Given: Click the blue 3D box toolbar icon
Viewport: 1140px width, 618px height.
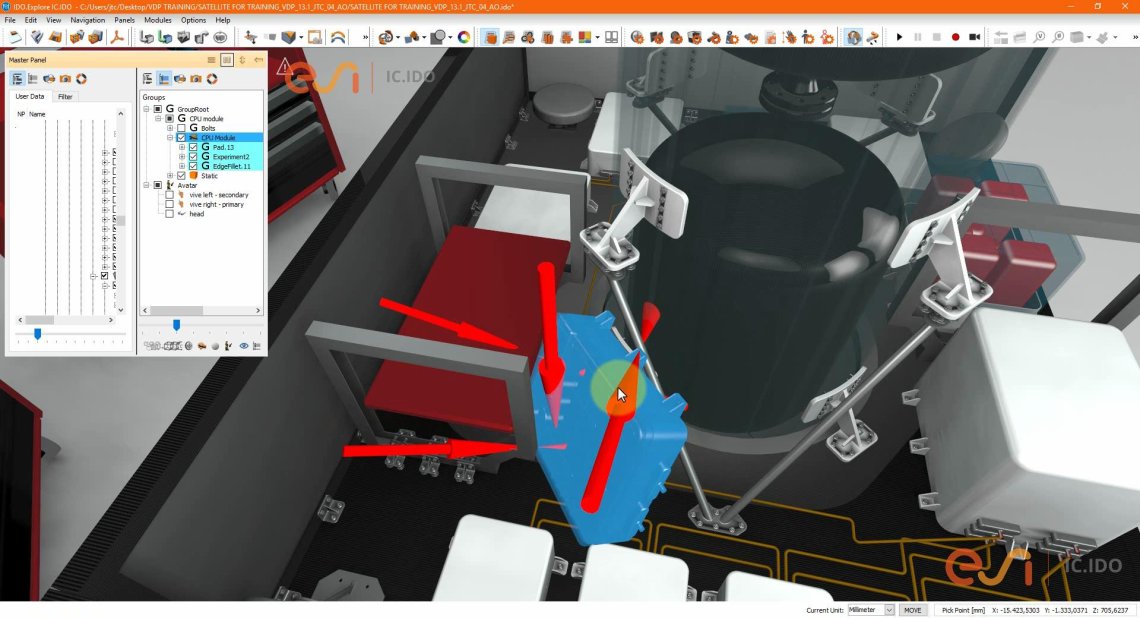Looking at the screenshot, I should coord(289,37).
